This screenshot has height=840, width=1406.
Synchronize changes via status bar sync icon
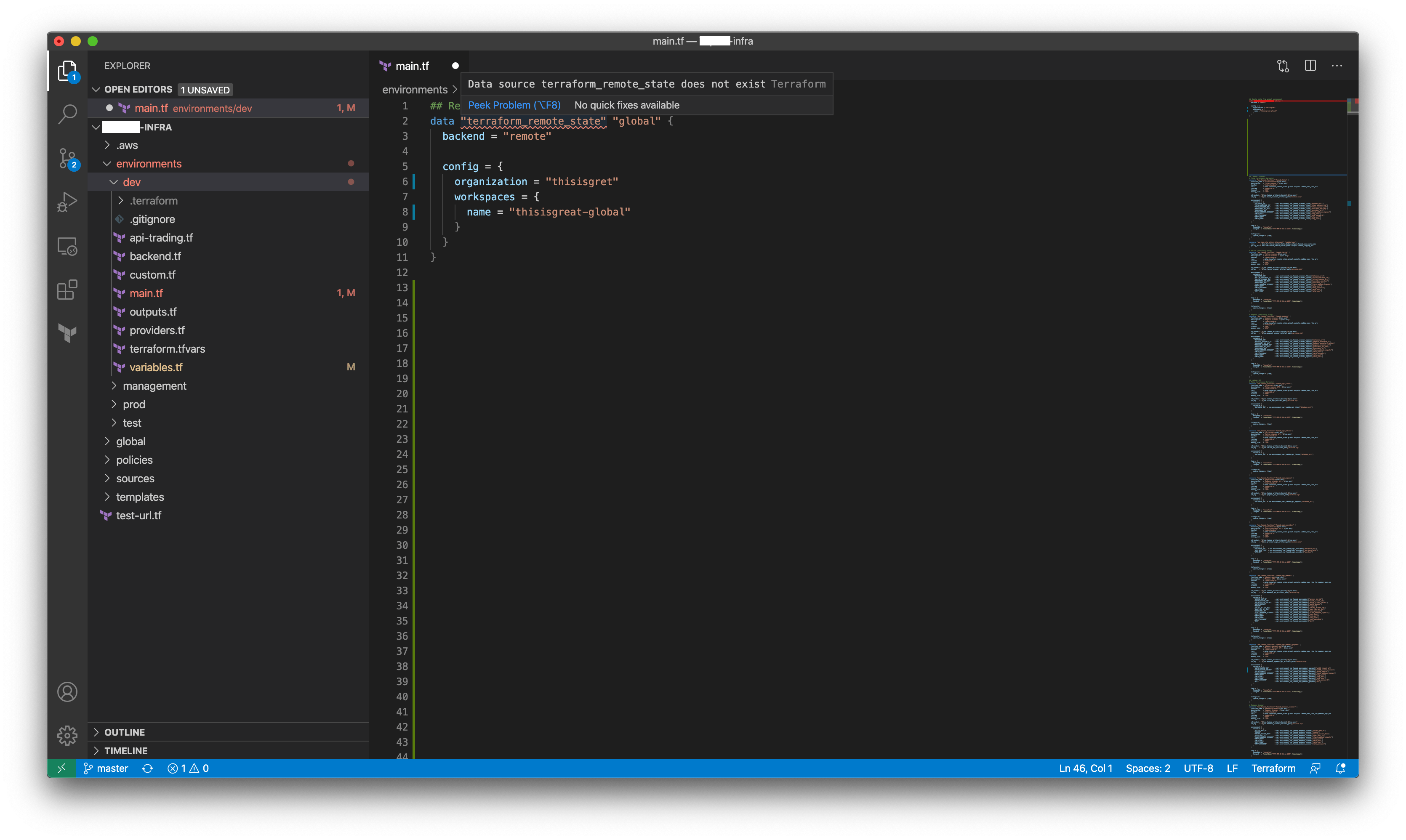click(x=147, y=768)
